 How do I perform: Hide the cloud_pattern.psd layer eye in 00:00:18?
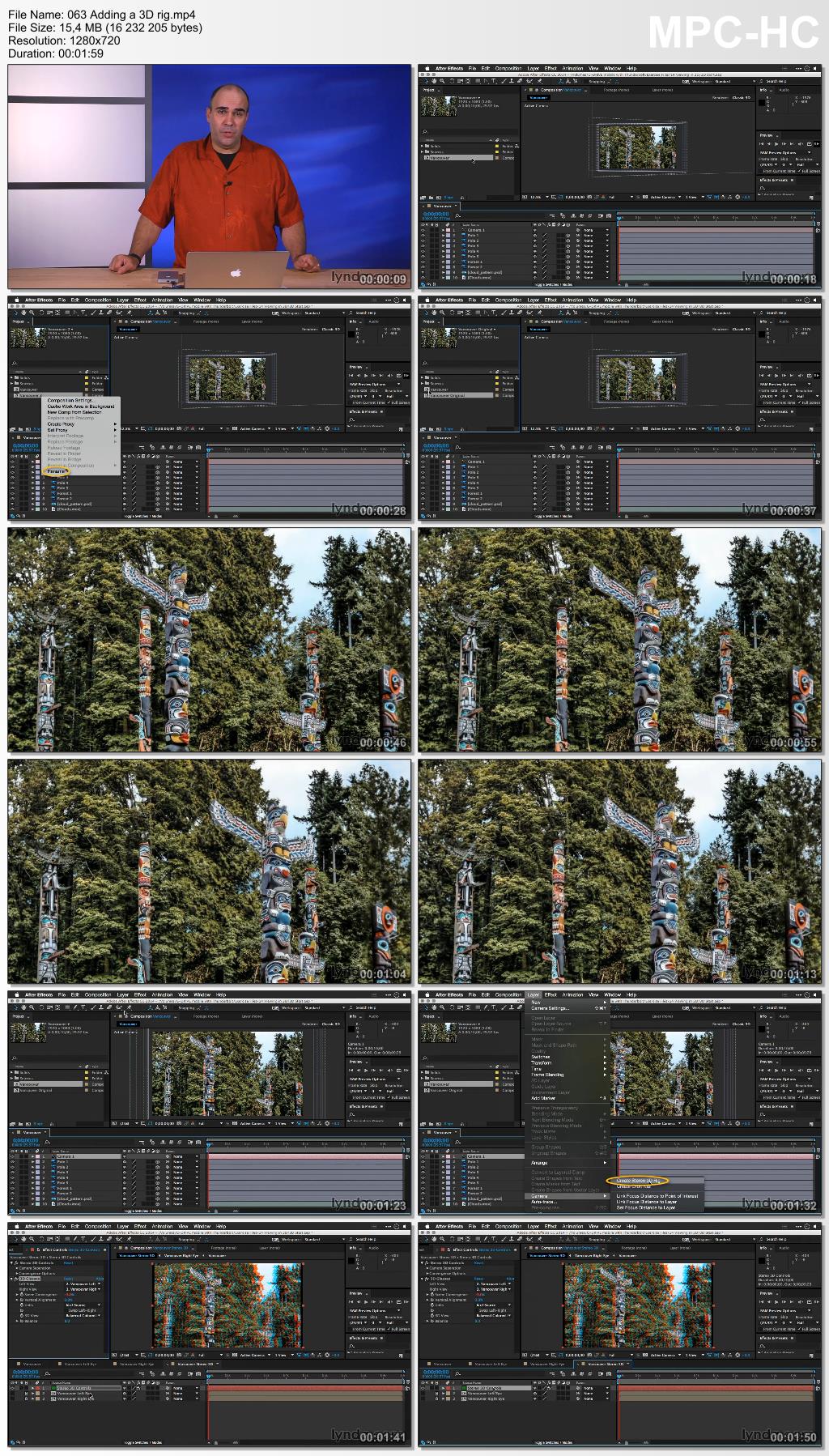click(x=423, y=272)
